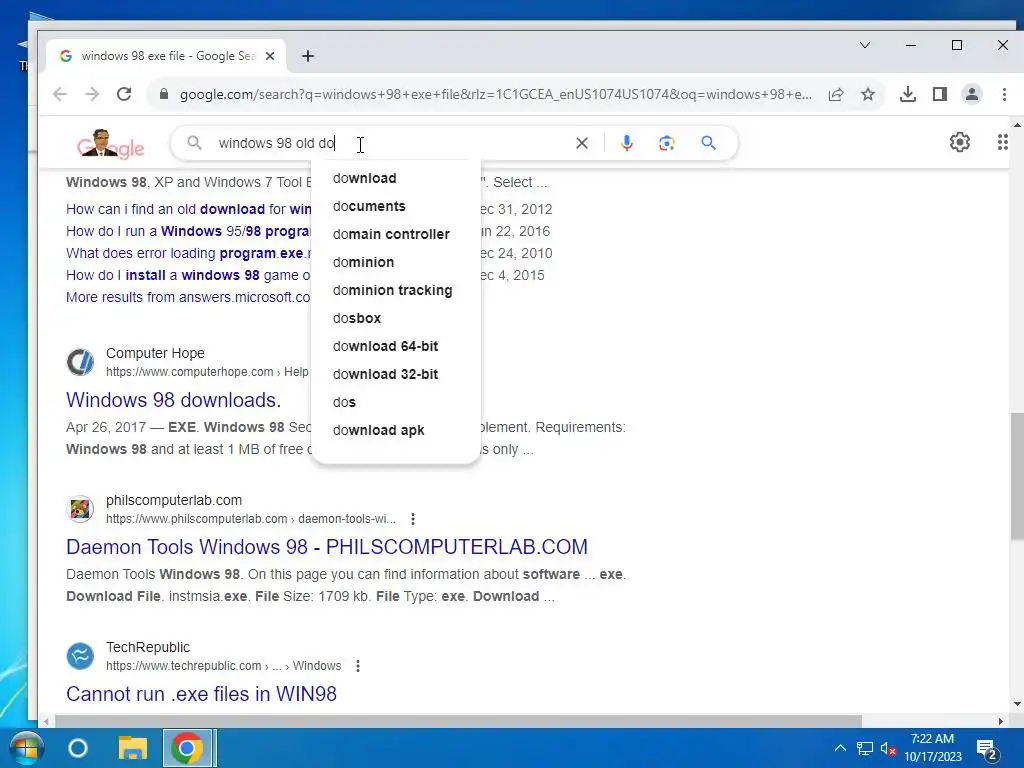Image resolution: width=1024 pixels, height=768 pixels.
Task: Open the notification center icon
Action: 987,750
